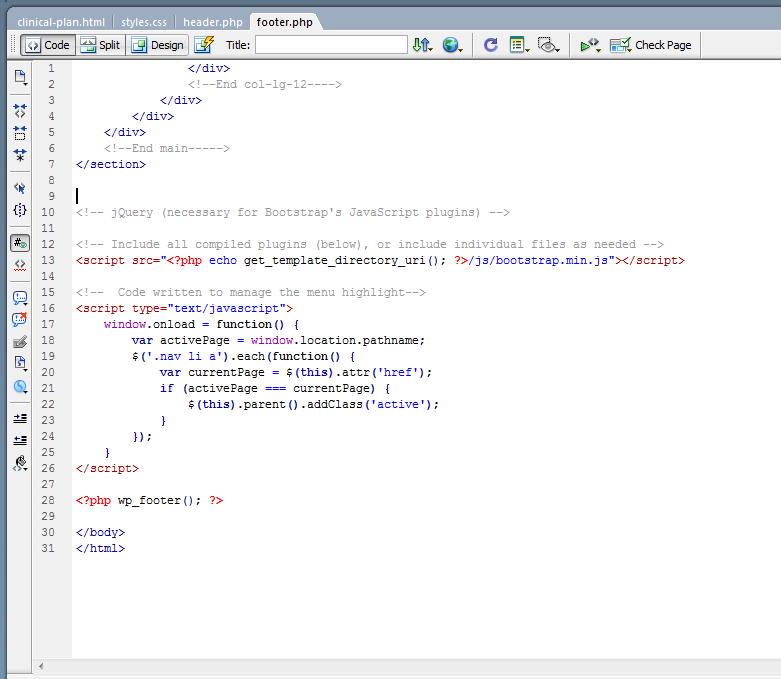Image resolution: width=781 pixels, height=679 pixels.
Task: Select the footer.php tab
Action: coord(284,22)
